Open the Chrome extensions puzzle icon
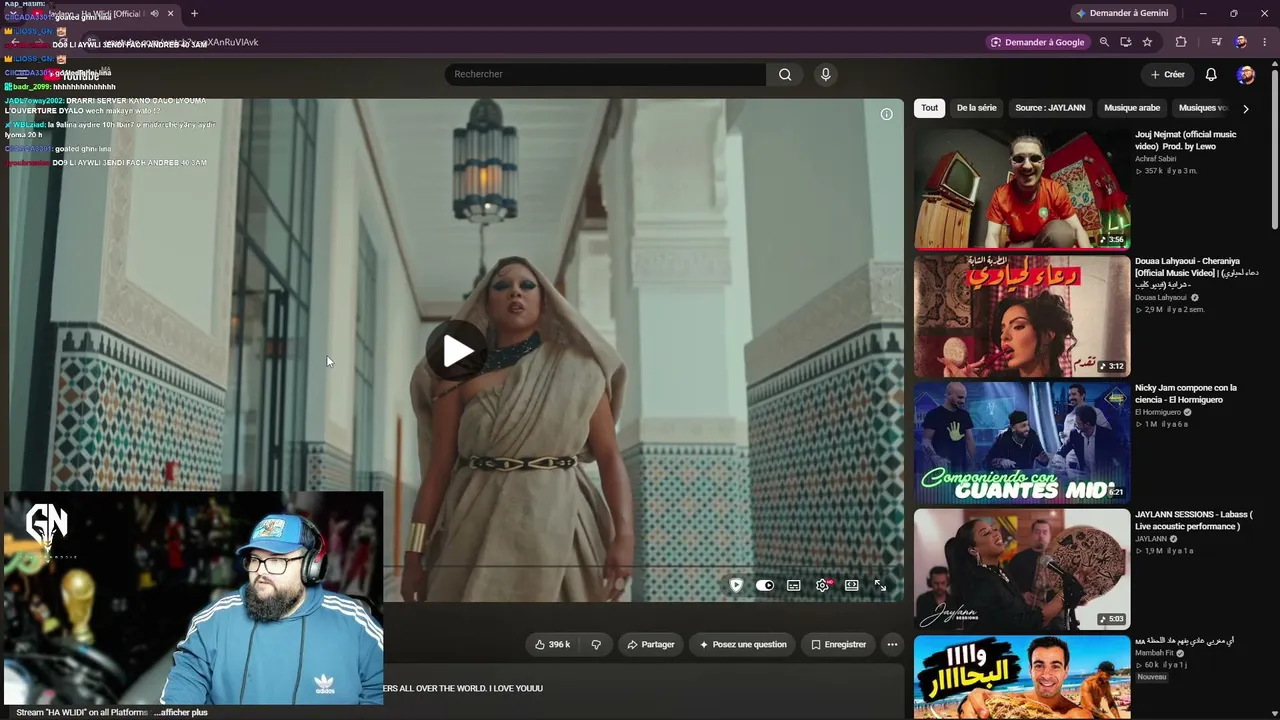Image resolution: width=1280 pixels, height=720 pixels. click(1181, 42)
